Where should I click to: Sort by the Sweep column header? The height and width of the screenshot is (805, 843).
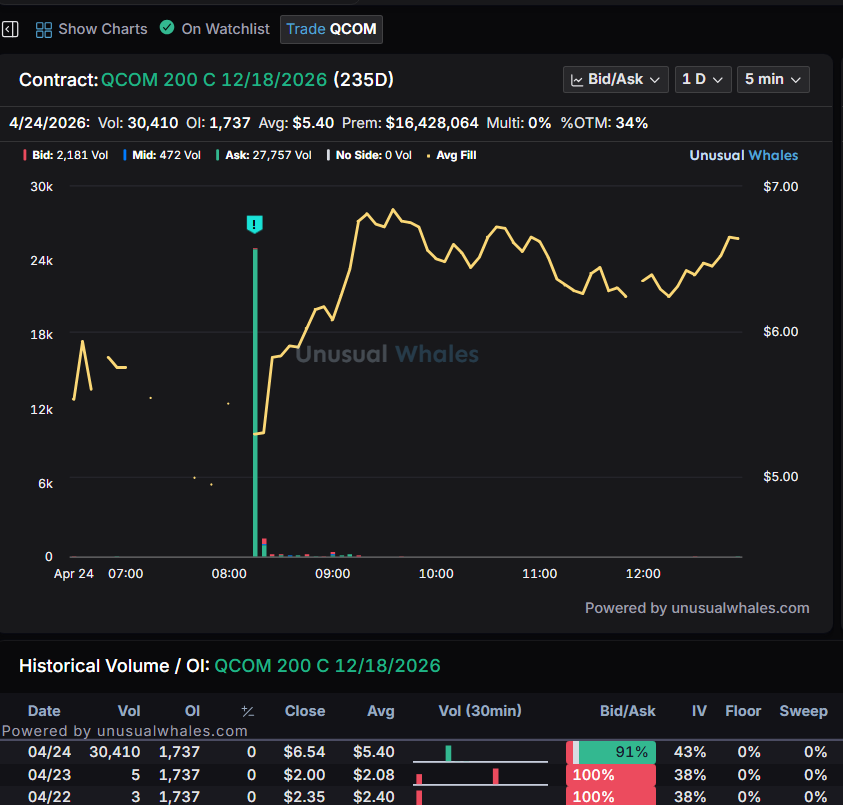803,711
